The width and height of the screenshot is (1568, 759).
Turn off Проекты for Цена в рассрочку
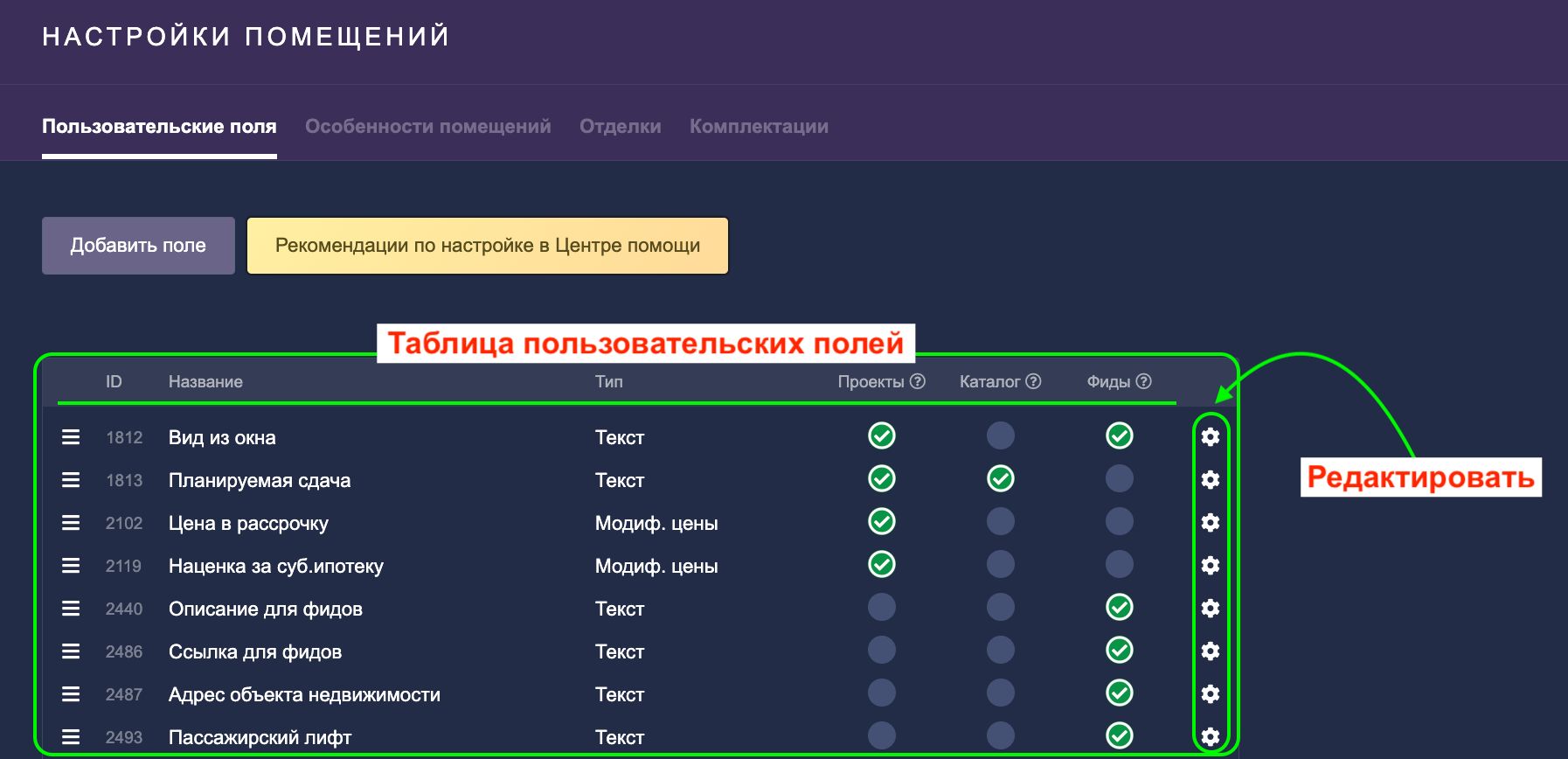881,521
